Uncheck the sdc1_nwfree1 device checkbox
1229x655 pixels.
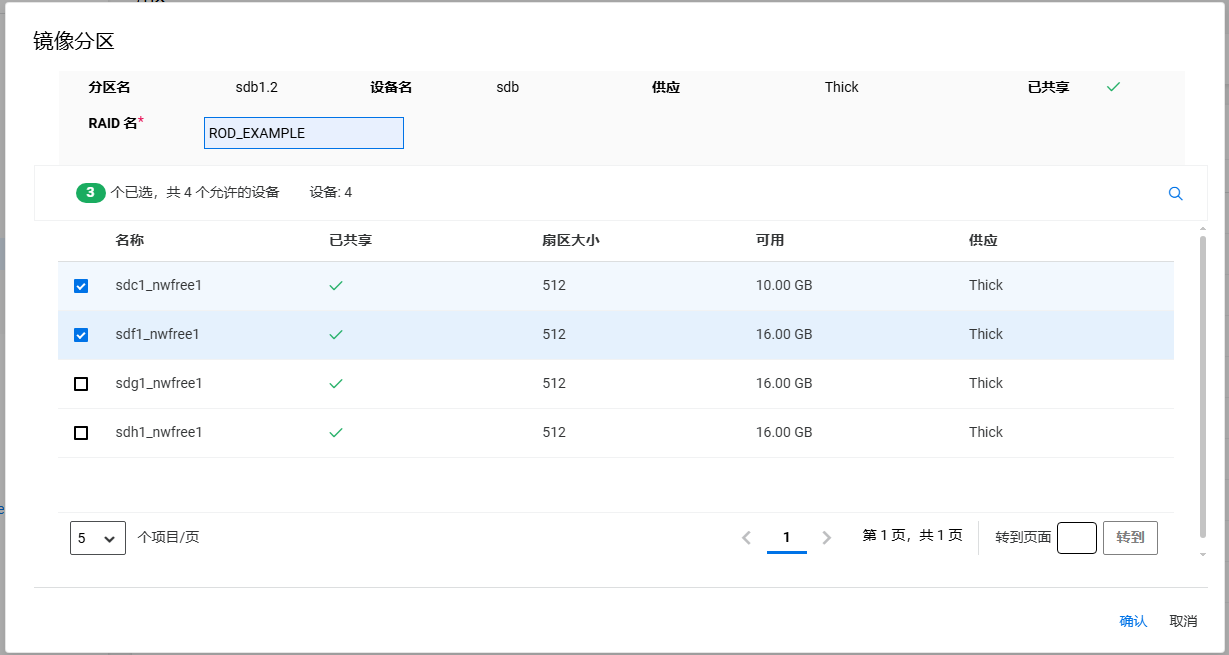[x=81, y=286]
